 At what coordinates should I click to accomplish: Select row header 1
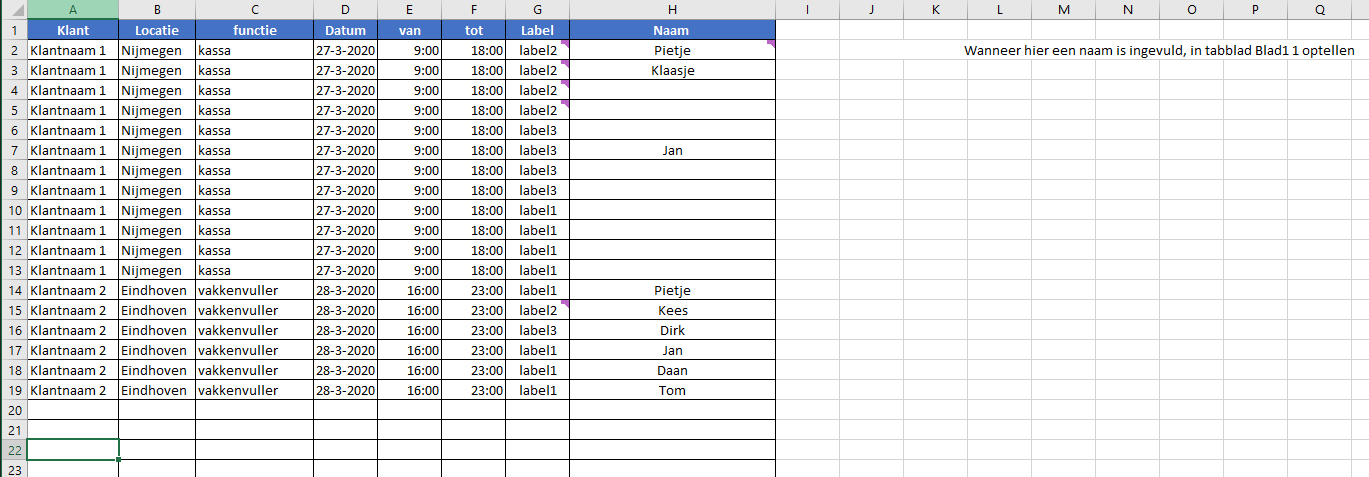(x=13, y=30)
